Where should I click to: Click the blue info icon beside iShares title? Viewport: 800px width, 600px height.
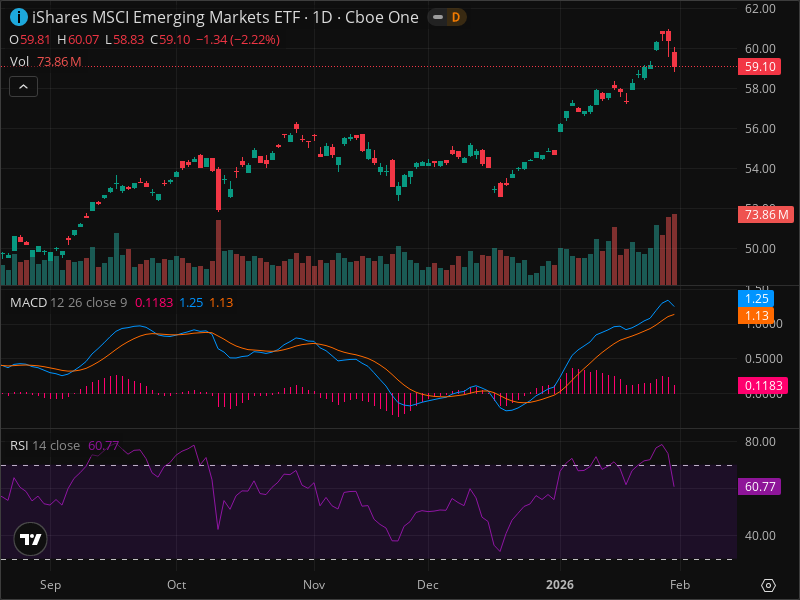(x=19, y=17)
